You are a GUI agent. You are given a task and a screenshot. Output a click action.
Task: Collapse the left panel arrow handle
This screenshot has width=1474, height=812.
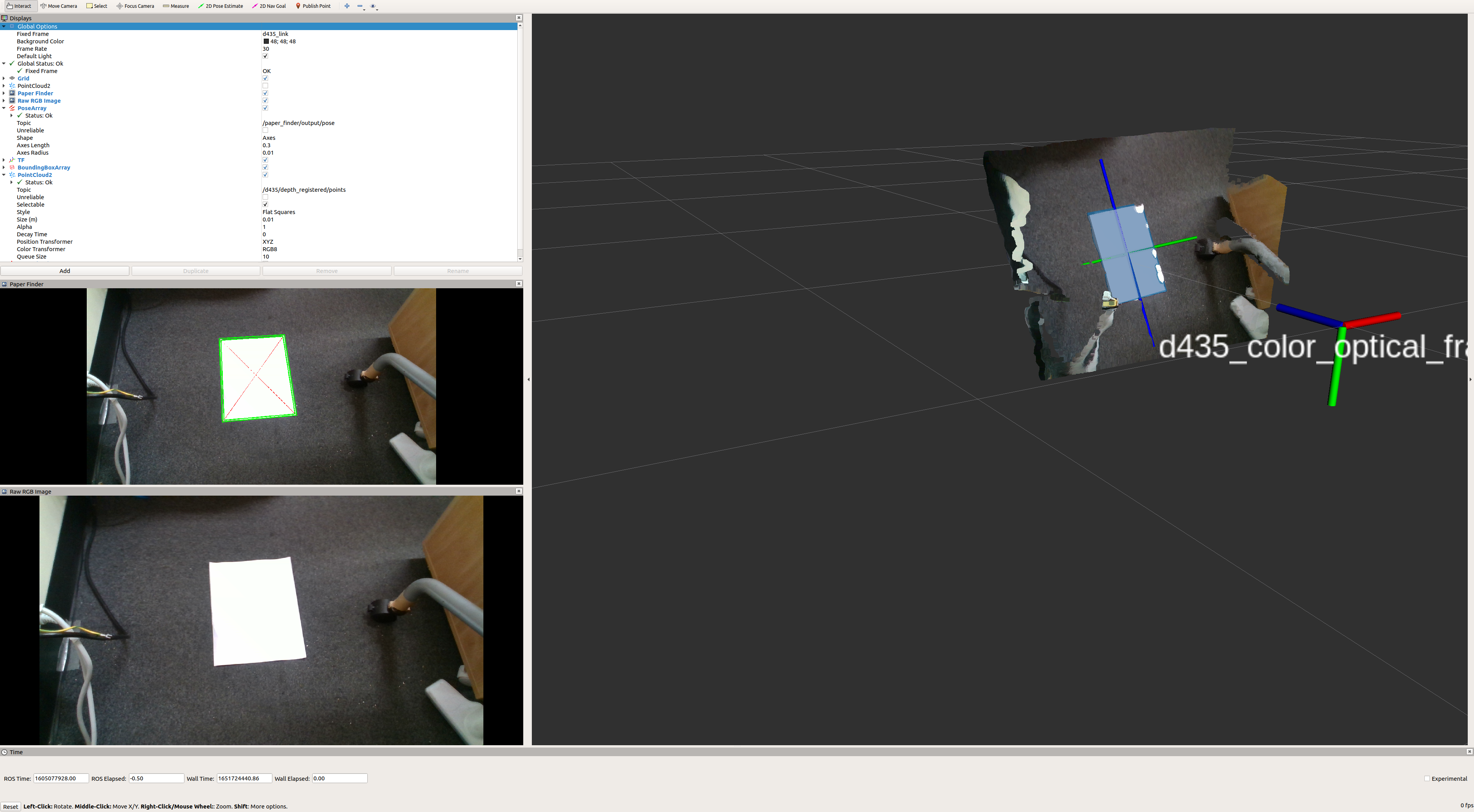tap(528, 379)
